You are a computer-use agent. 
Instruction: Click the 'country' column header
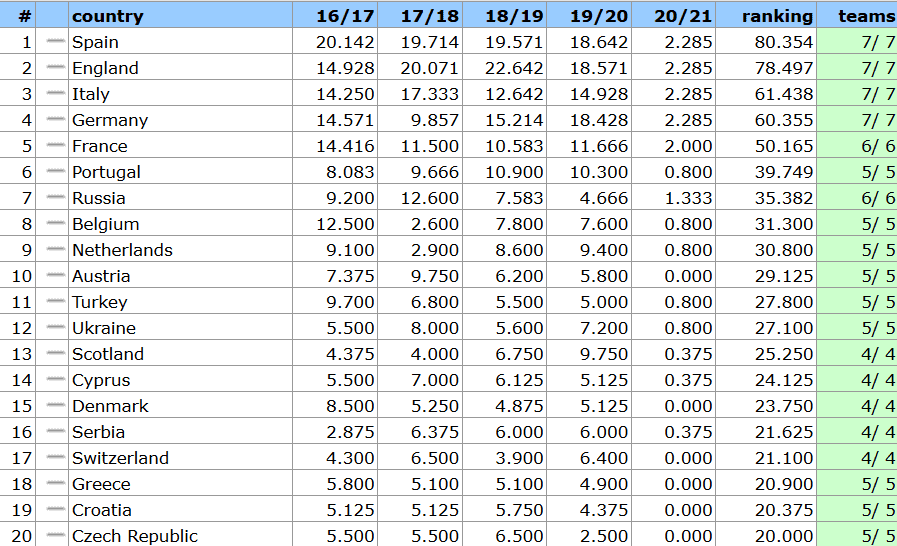tap(107, 16)
